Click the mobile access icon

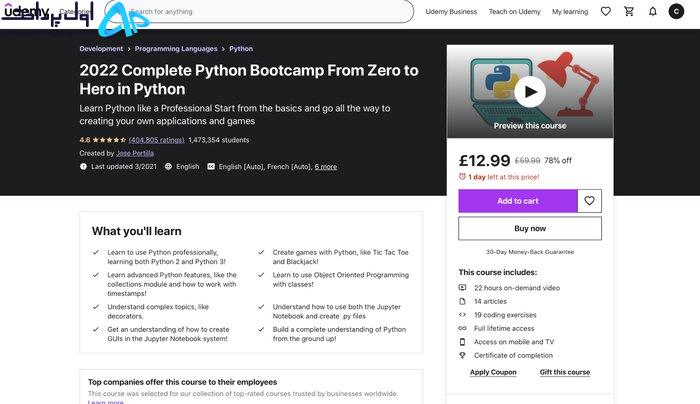click(462, 342)
